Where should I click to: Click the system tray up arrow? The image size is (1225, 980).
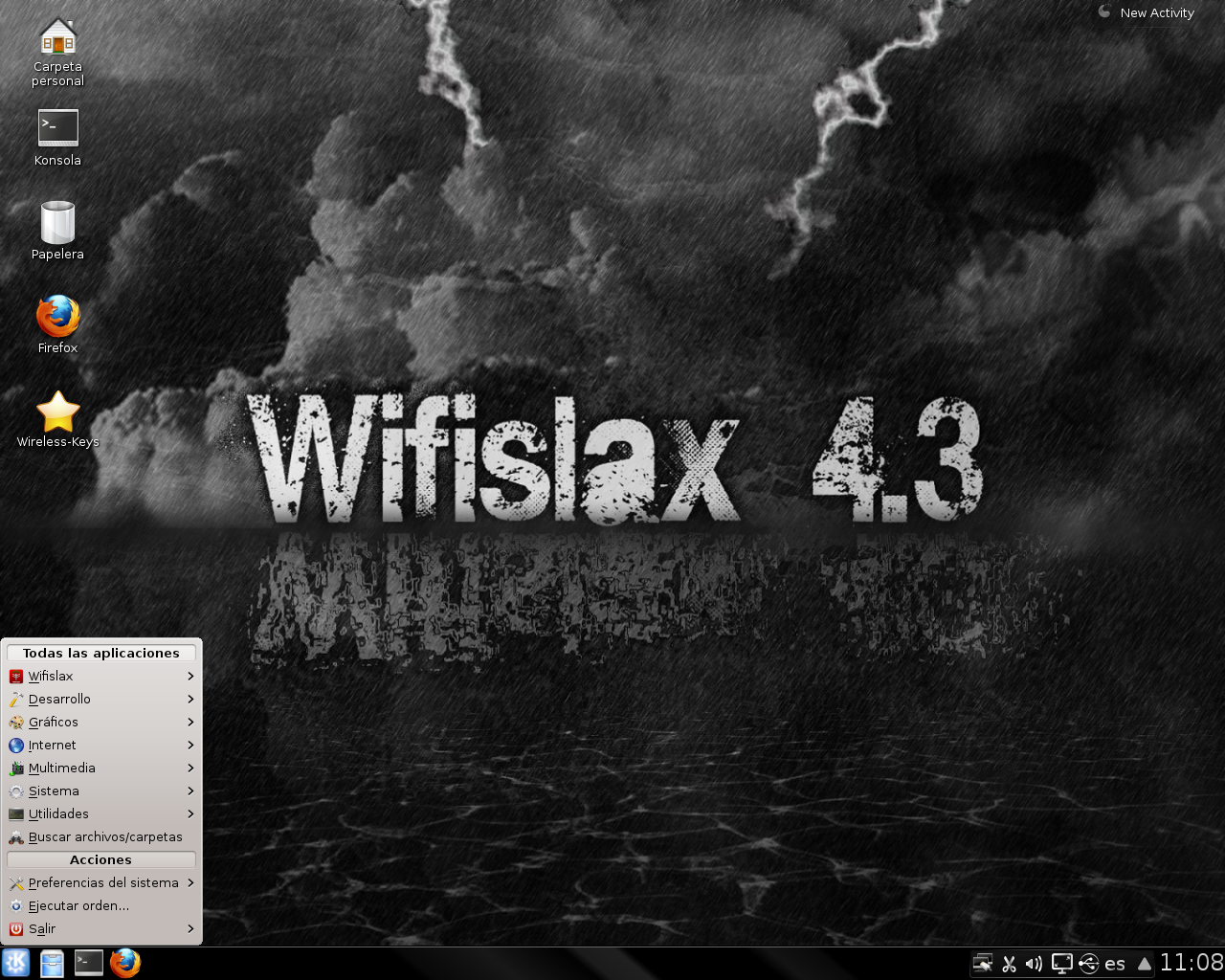point(1145,964)
